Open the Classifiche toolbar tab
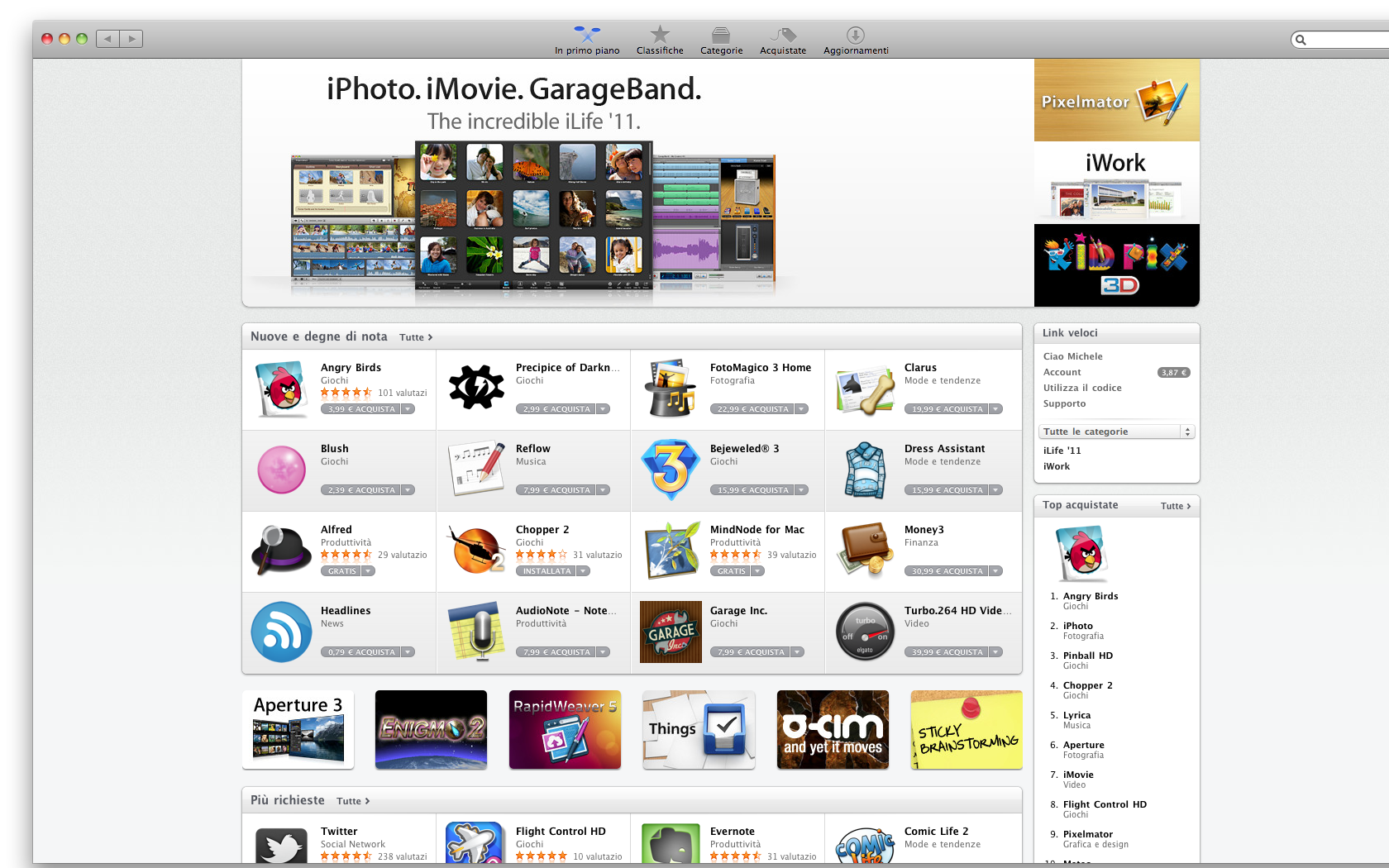 pos(660,41)
